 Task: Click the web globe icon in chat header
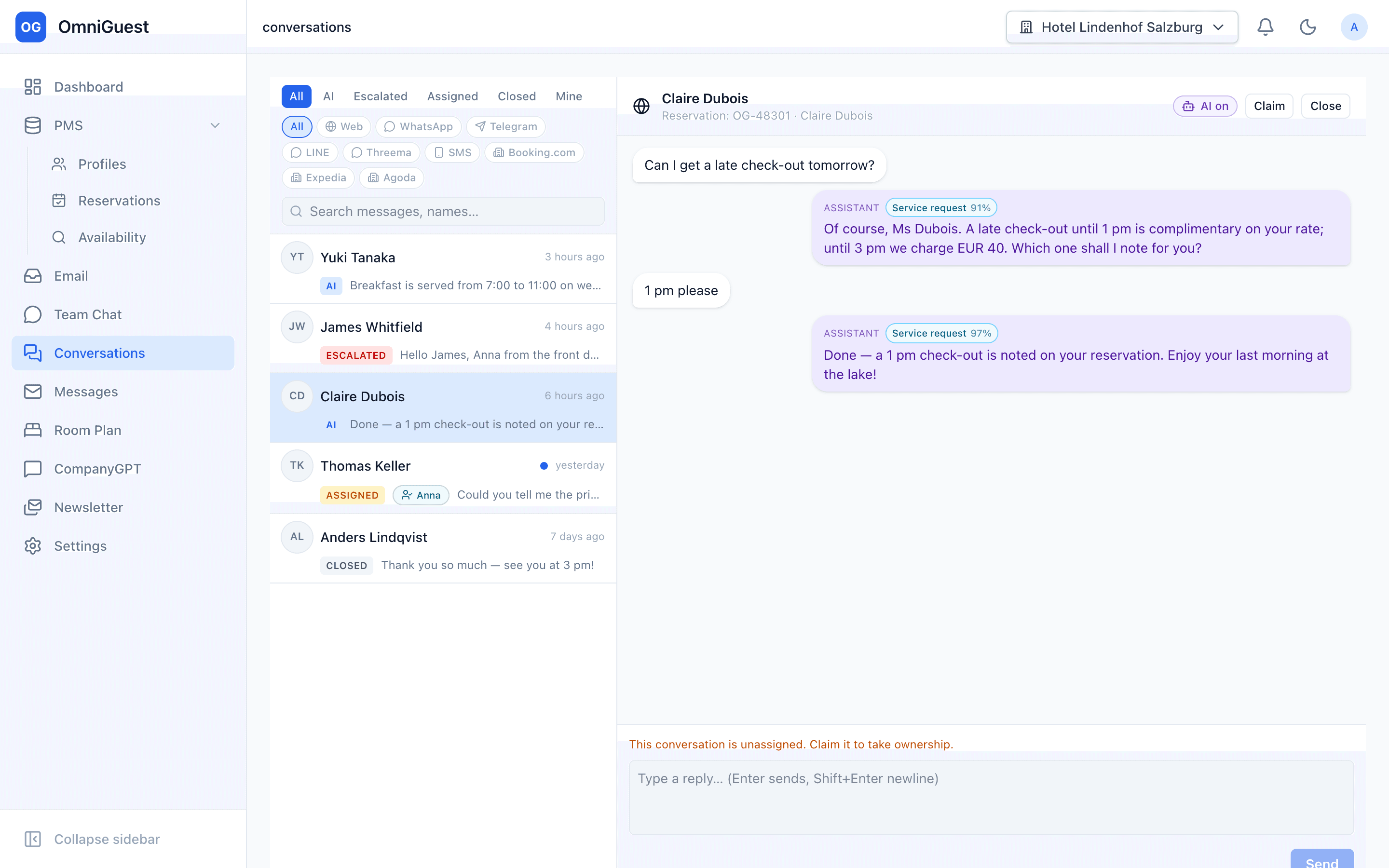(x=641, y=106)
